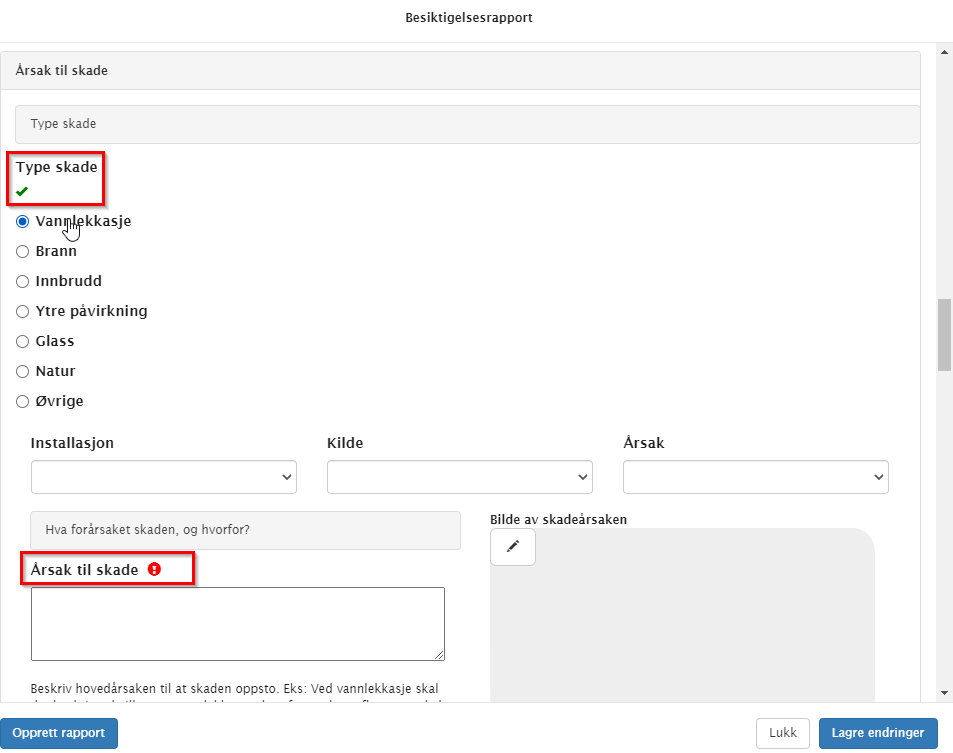Choose the Innbrudd radio option
The image size is (953, 753).
pyautogui.click(x=23, y=282)
